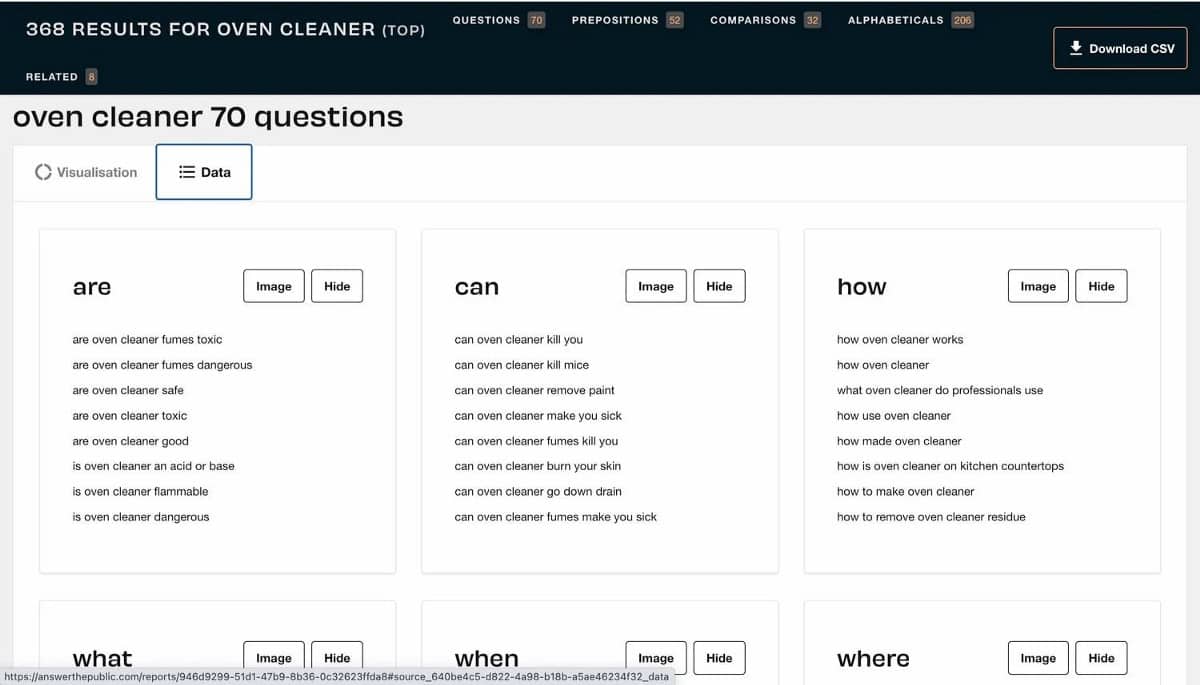Click 'can oven cleaner kill mice'

tap(521, 365)
